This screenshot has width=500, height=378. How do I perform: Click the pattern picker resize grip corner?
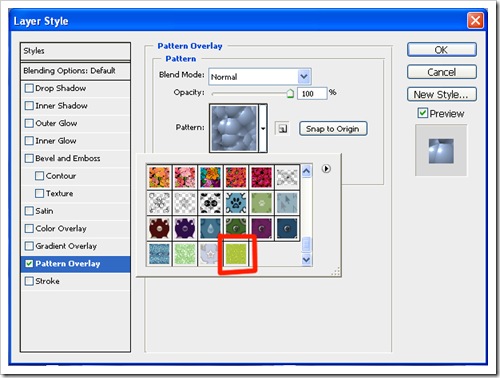(x=336, y=272)
